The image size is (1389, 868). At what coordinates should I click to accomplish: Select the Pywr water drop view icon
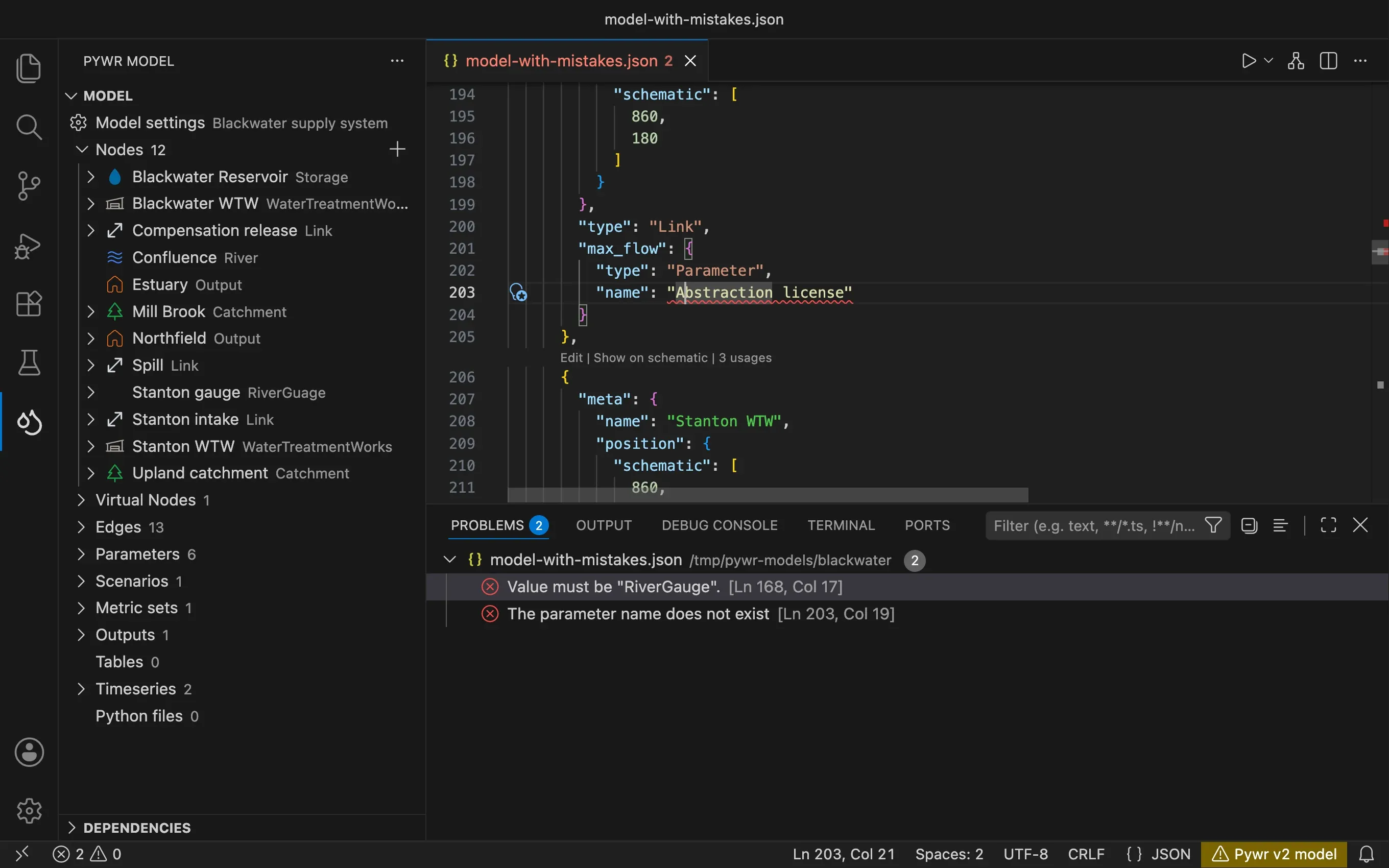point(29,422)
